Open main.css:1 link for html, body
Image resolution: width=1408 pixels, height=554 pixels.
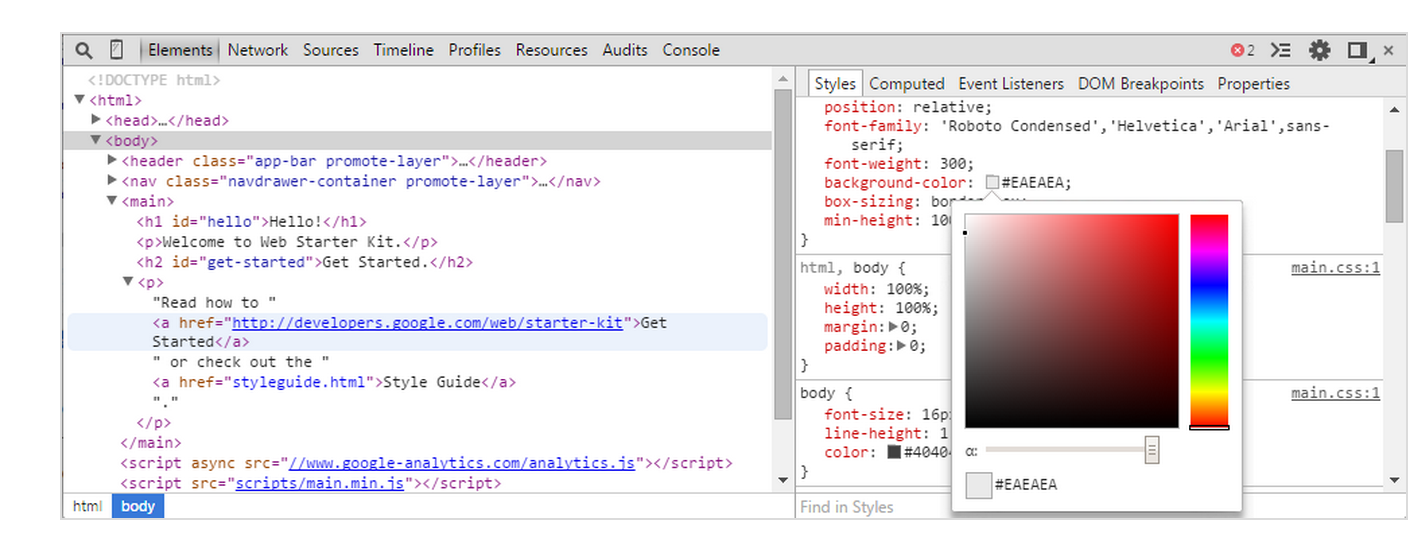(x=1335, y=268)
